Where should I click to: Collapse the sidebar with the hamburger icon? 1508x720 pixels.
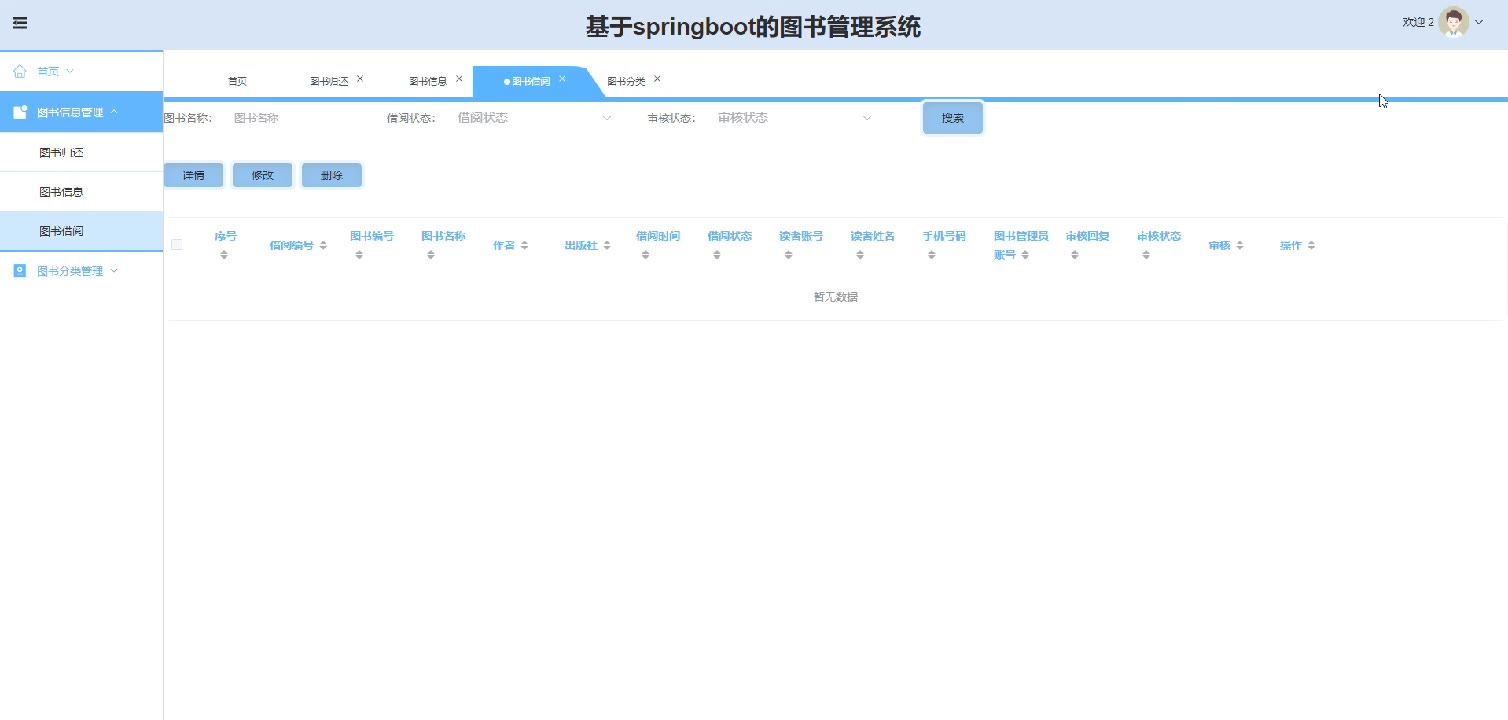(19, 23)
